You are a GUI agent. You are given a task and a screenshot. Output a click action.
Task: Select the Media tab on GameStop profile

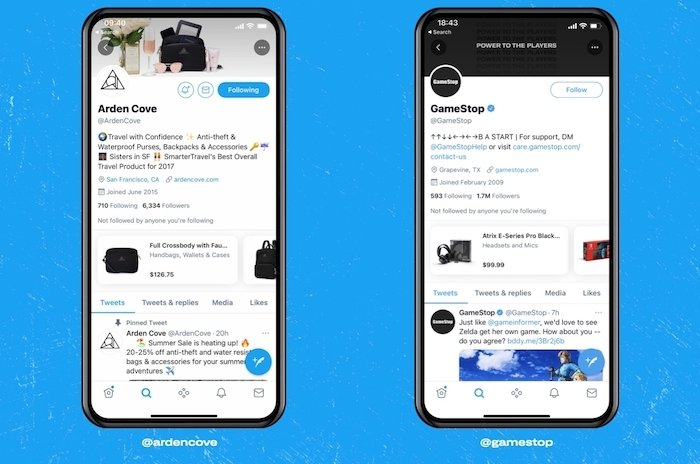[x=555, y=293]
